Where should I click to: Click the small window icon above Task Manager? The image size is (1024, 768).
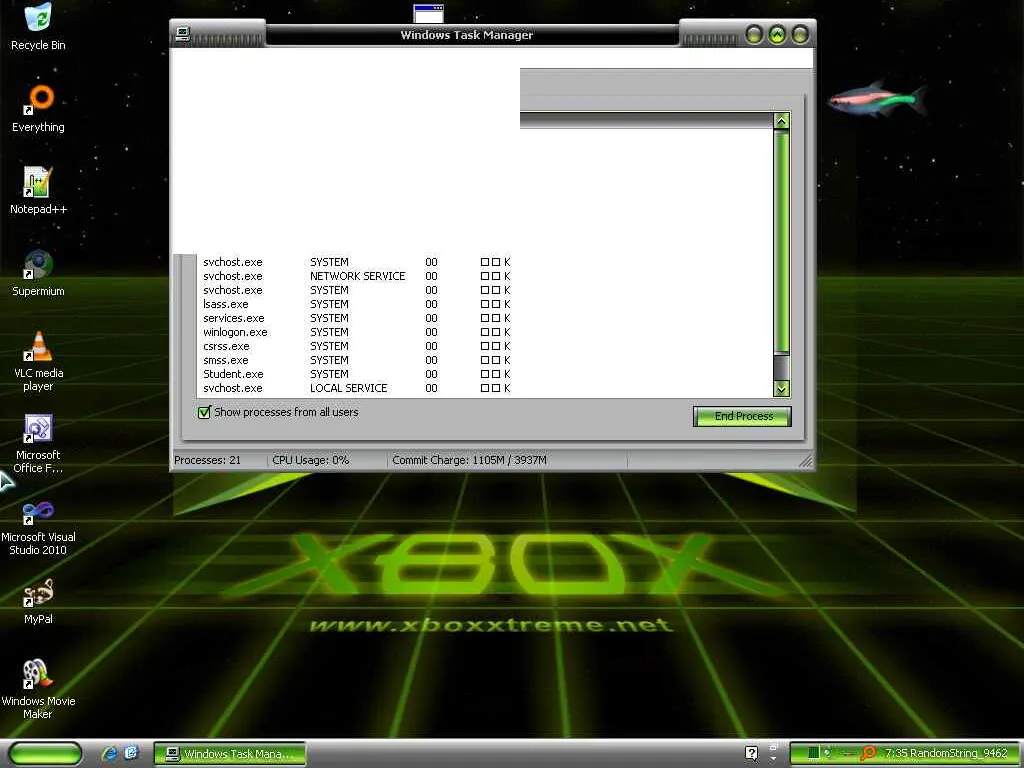coord(428,13)
